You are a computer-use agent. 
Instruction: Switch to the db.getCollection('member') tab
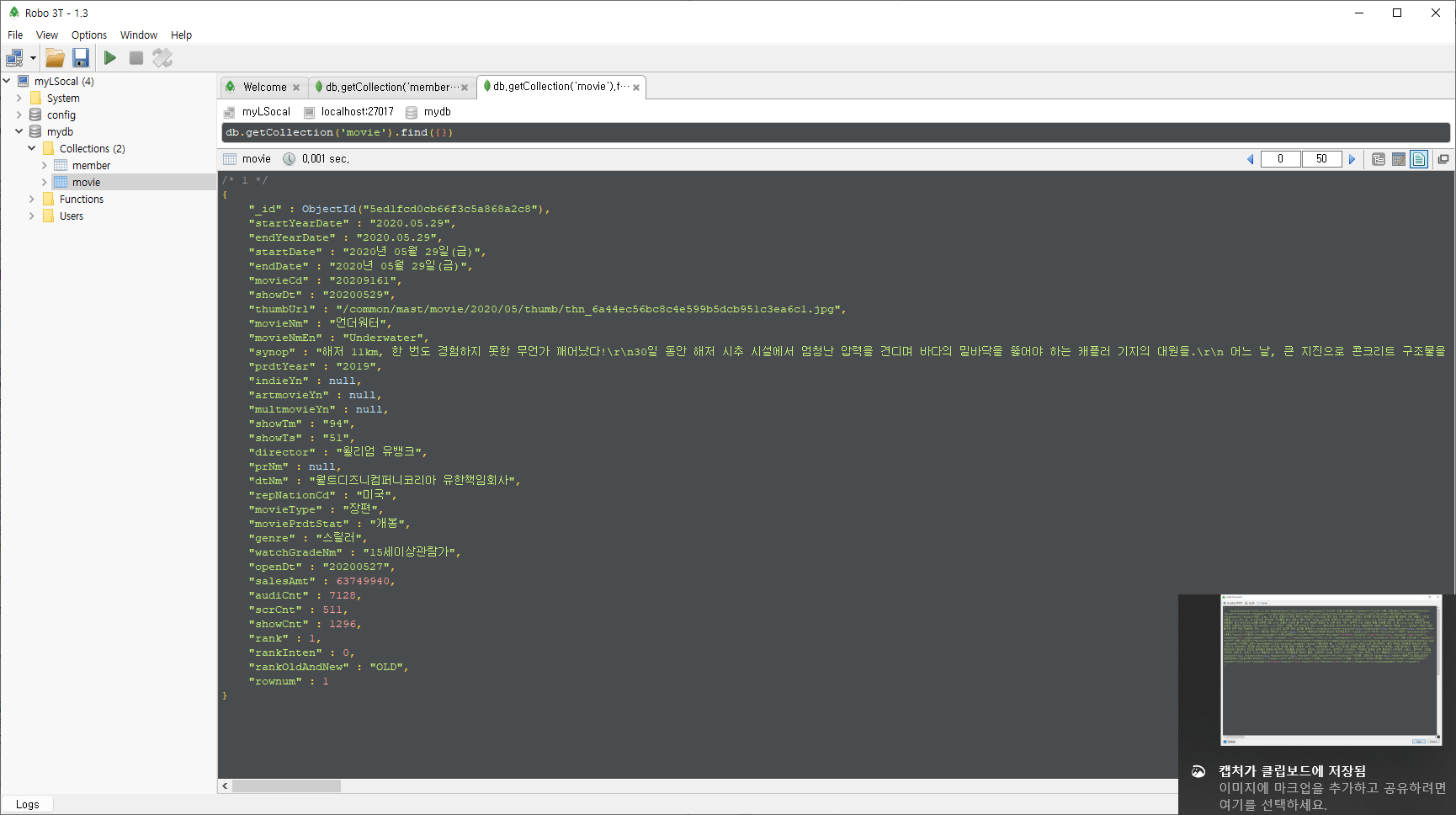[x=391, y=88]
